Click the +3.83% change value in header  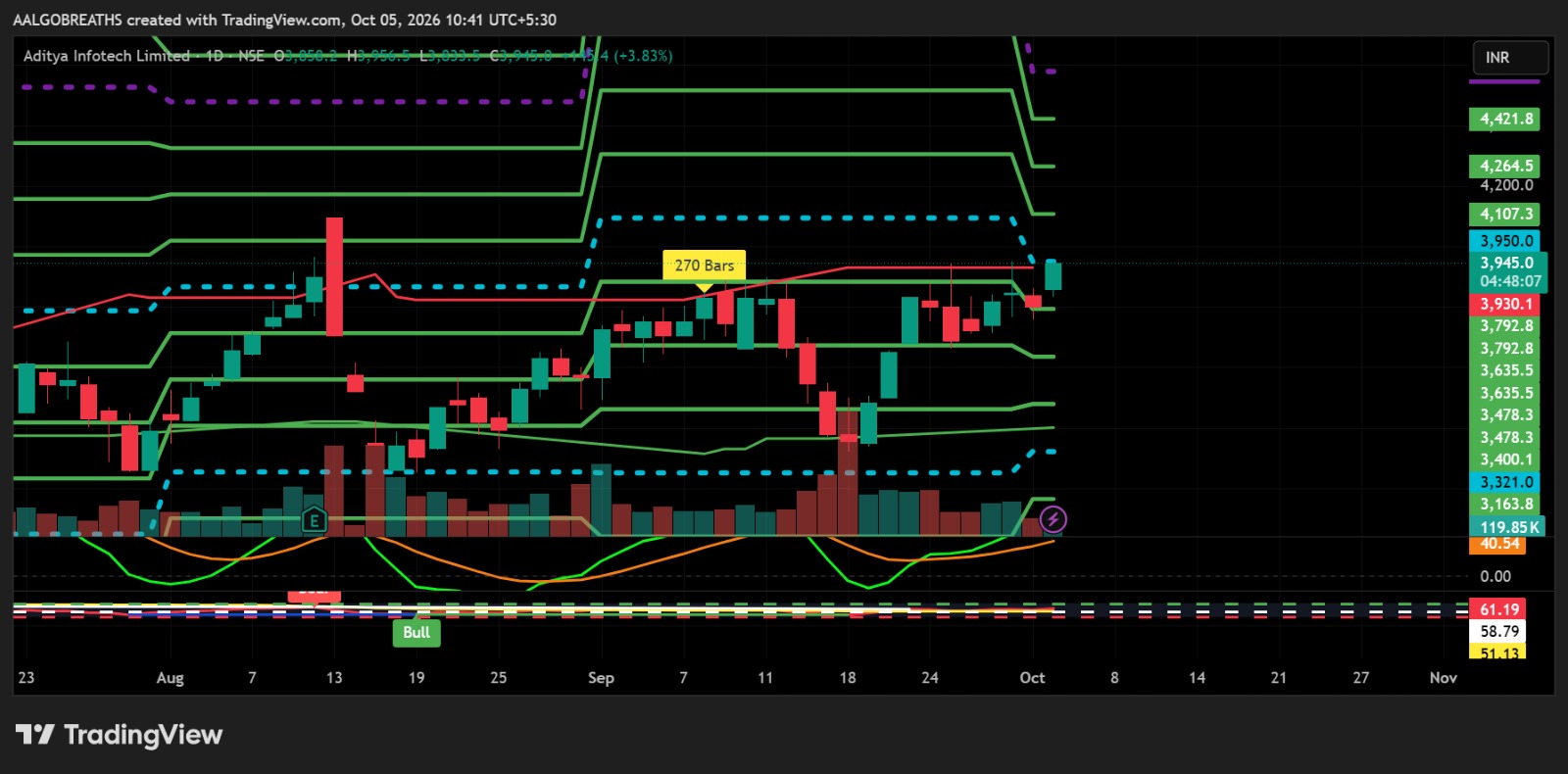tap(643, 56)
